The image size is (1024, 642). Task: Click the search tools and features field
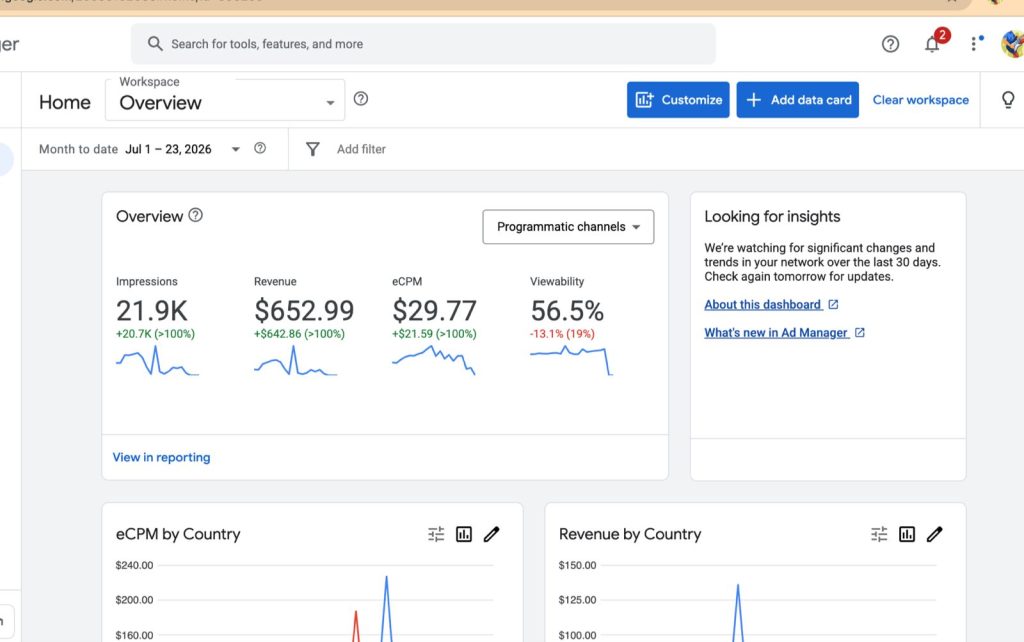[x=423, y=44]
